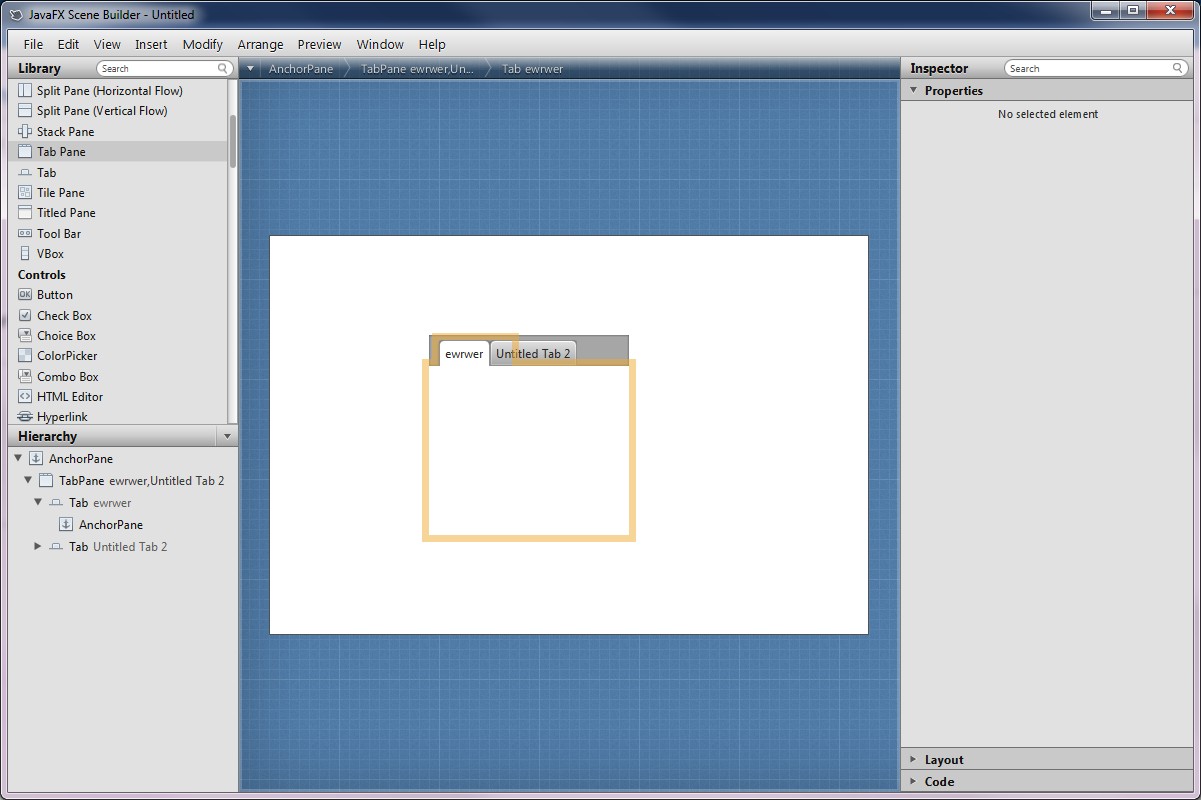
Task: Click the Library list vertical scrollbar
Action: click(233, 140)
